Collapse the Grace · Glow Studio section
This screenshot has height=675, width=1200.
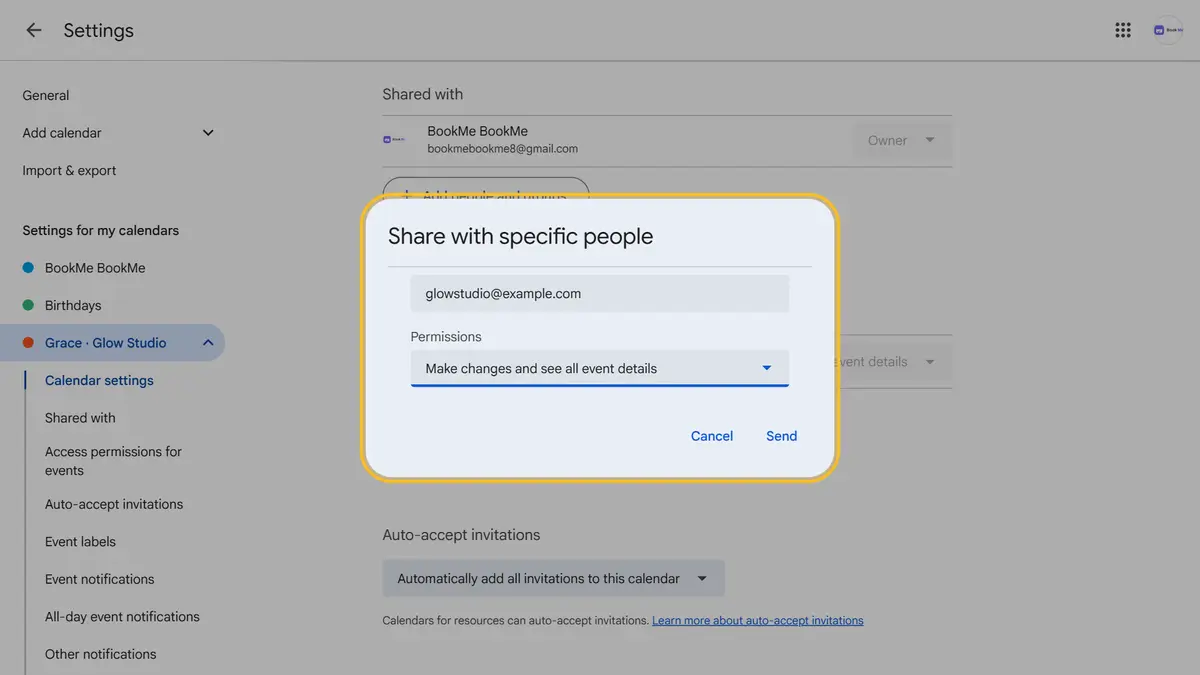tap(208, 343)
